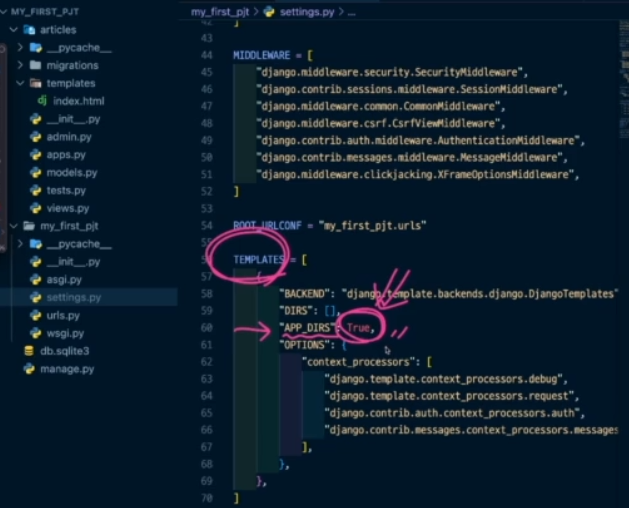Click Python icon beside my_first_pjt __init__.py
This screenshot has width=629, height=508.
pyautogui.click(x=36, y=262)
